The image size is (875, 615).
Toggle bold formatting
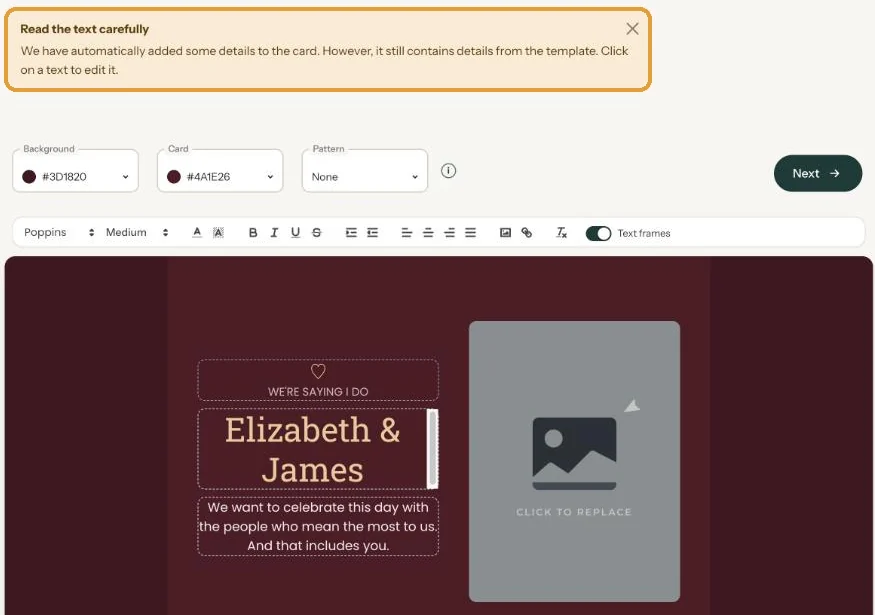click(x=253, y=233)
